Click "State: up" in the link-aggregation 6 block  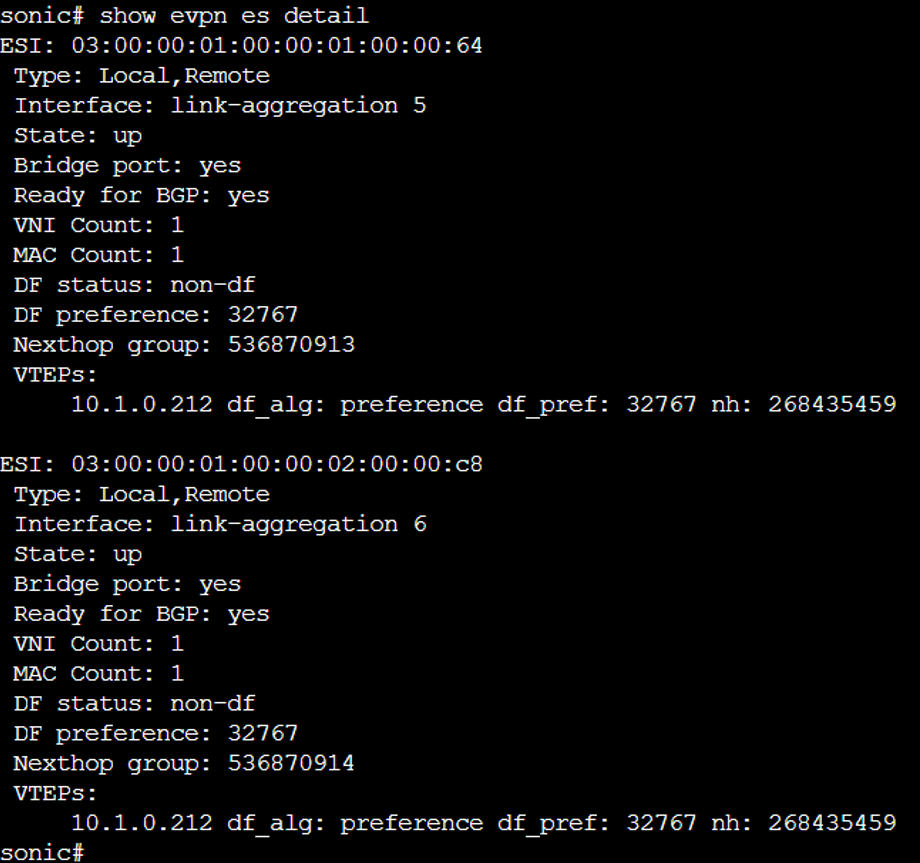78,554
